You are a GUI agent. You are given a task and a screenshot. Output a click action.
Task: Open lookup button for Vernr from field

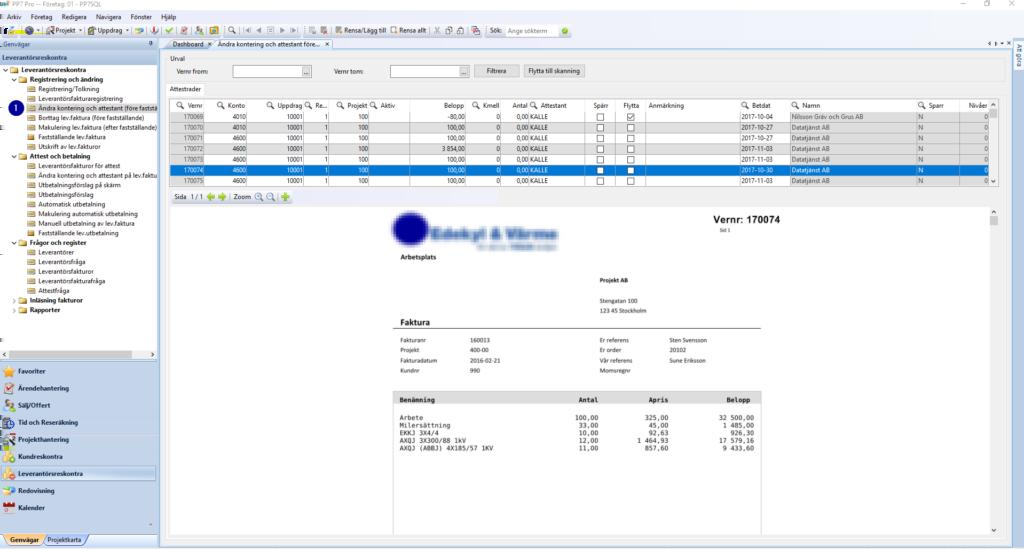pyautogui.click(x=306, y=72)
